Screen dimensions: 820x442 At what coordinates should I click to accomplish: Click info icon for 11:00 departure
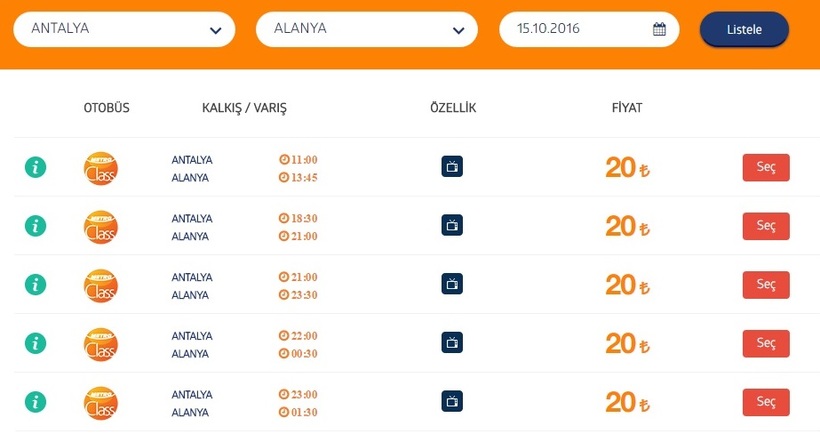point(36,167)
